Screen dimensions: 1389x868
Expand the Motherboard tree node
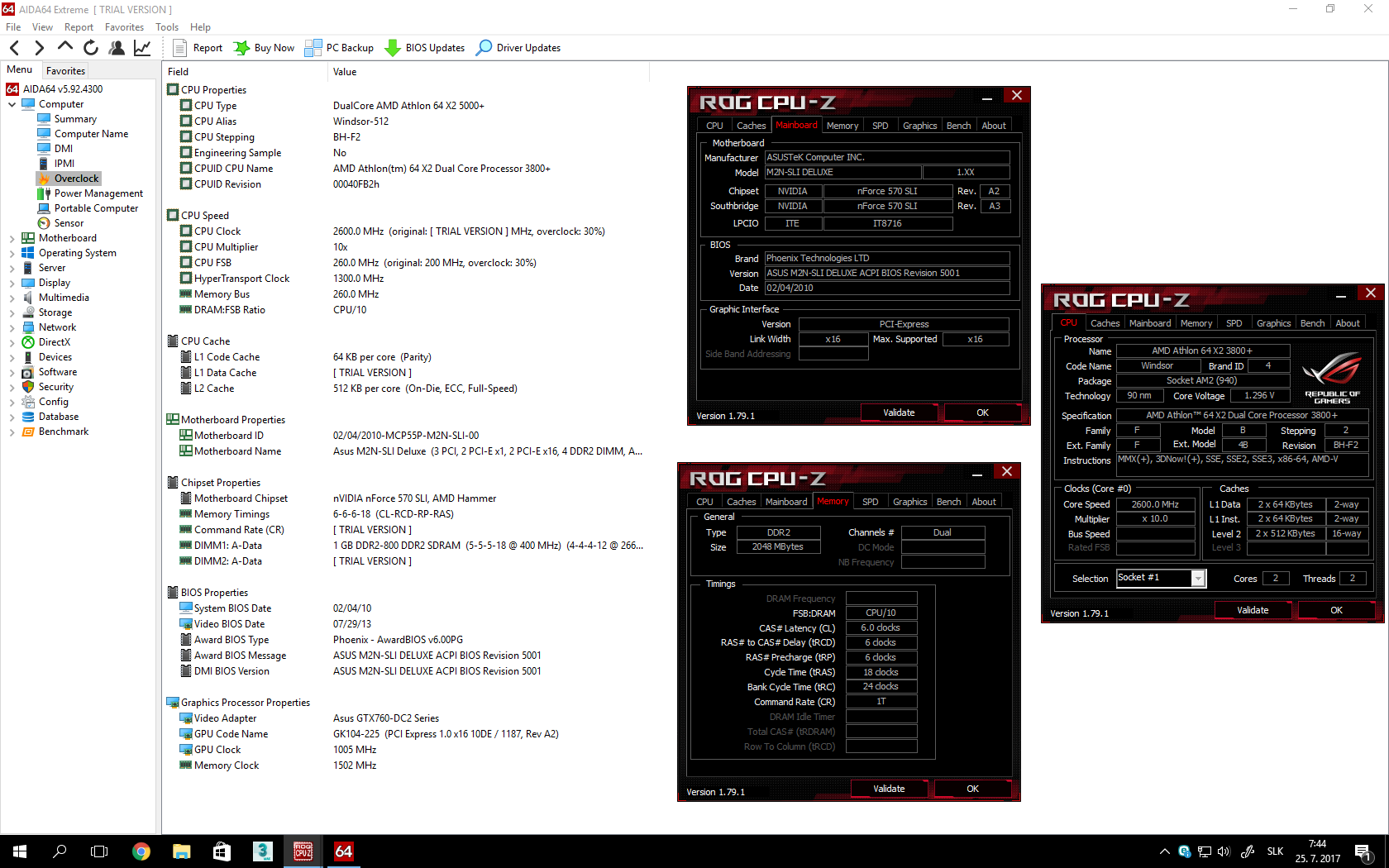click(x=12, y=239)
